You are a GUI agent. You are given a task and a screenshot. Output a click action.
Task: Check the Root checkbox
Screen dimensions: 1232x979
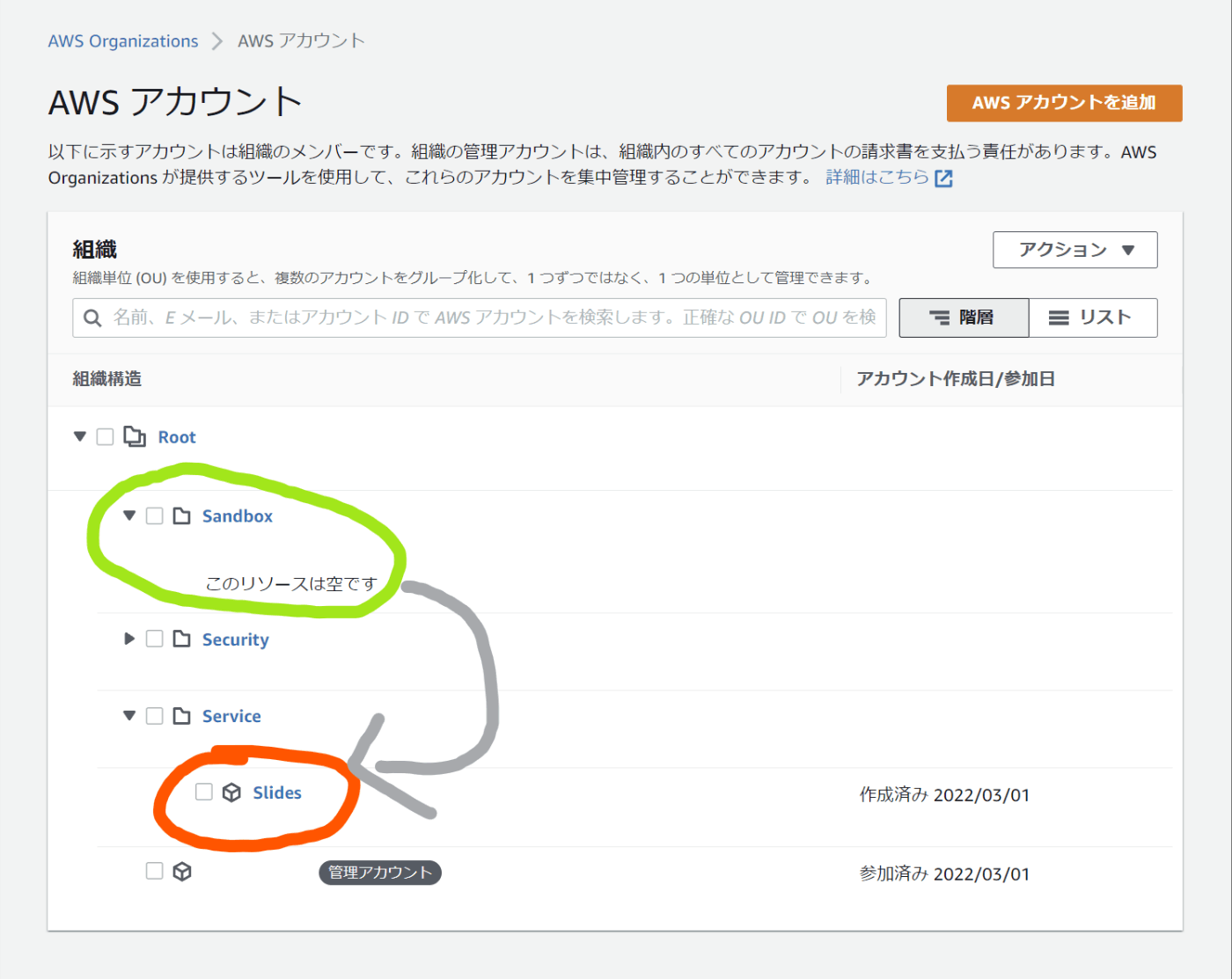click(x=105, y=436)
